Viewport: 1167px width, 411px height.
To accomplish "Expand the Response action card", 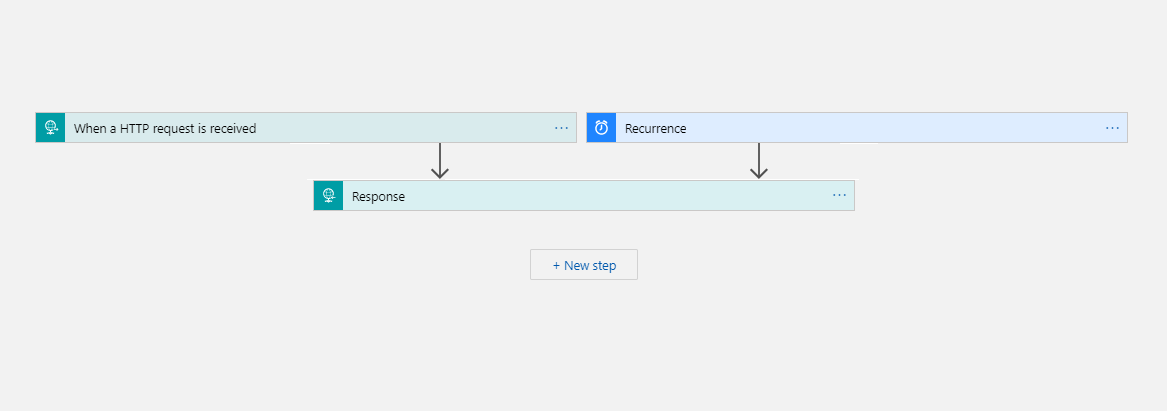I will 584,196.
